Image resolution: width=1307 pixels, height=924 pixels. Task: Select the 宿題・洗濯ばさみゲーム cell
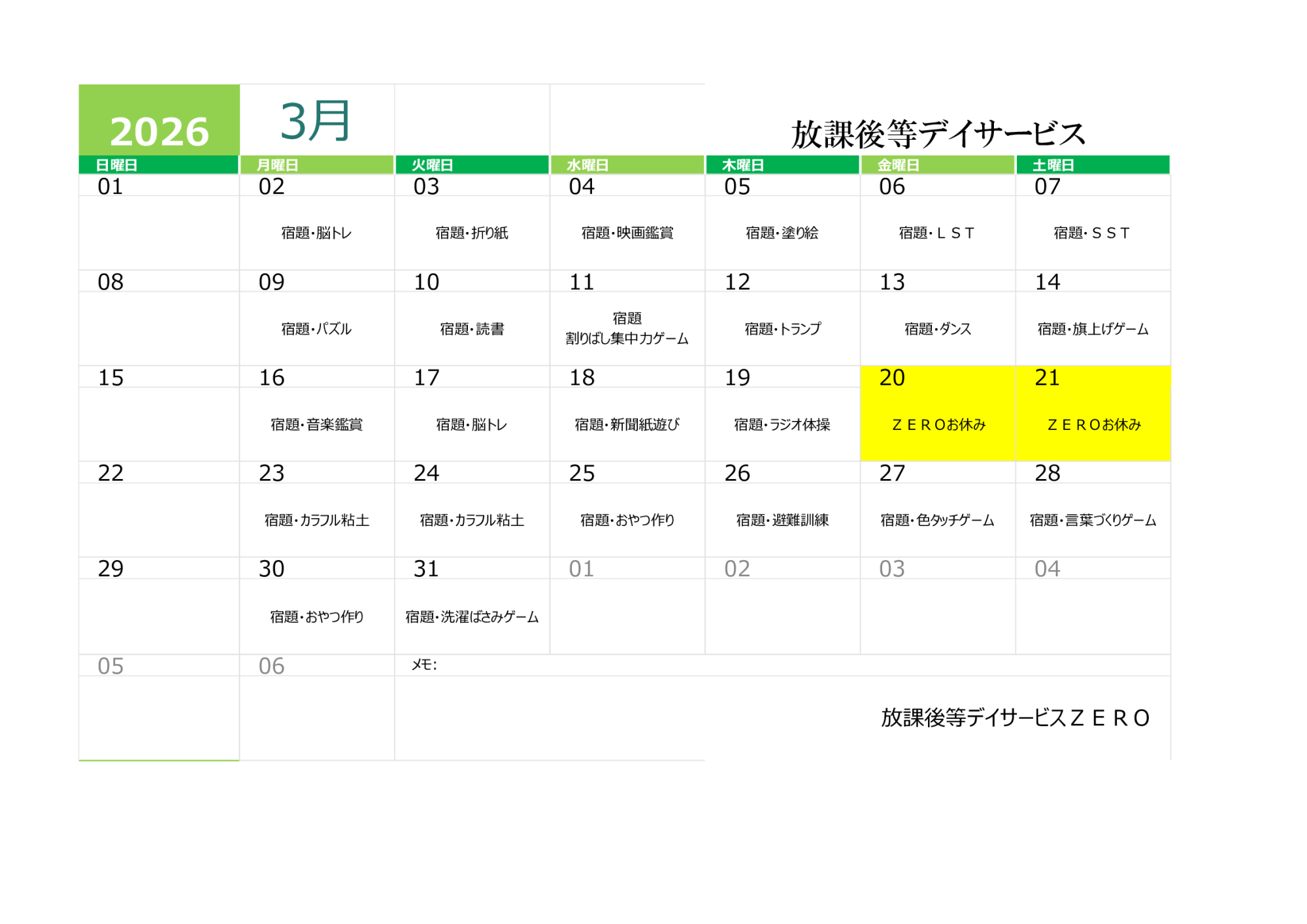[471, 617]
